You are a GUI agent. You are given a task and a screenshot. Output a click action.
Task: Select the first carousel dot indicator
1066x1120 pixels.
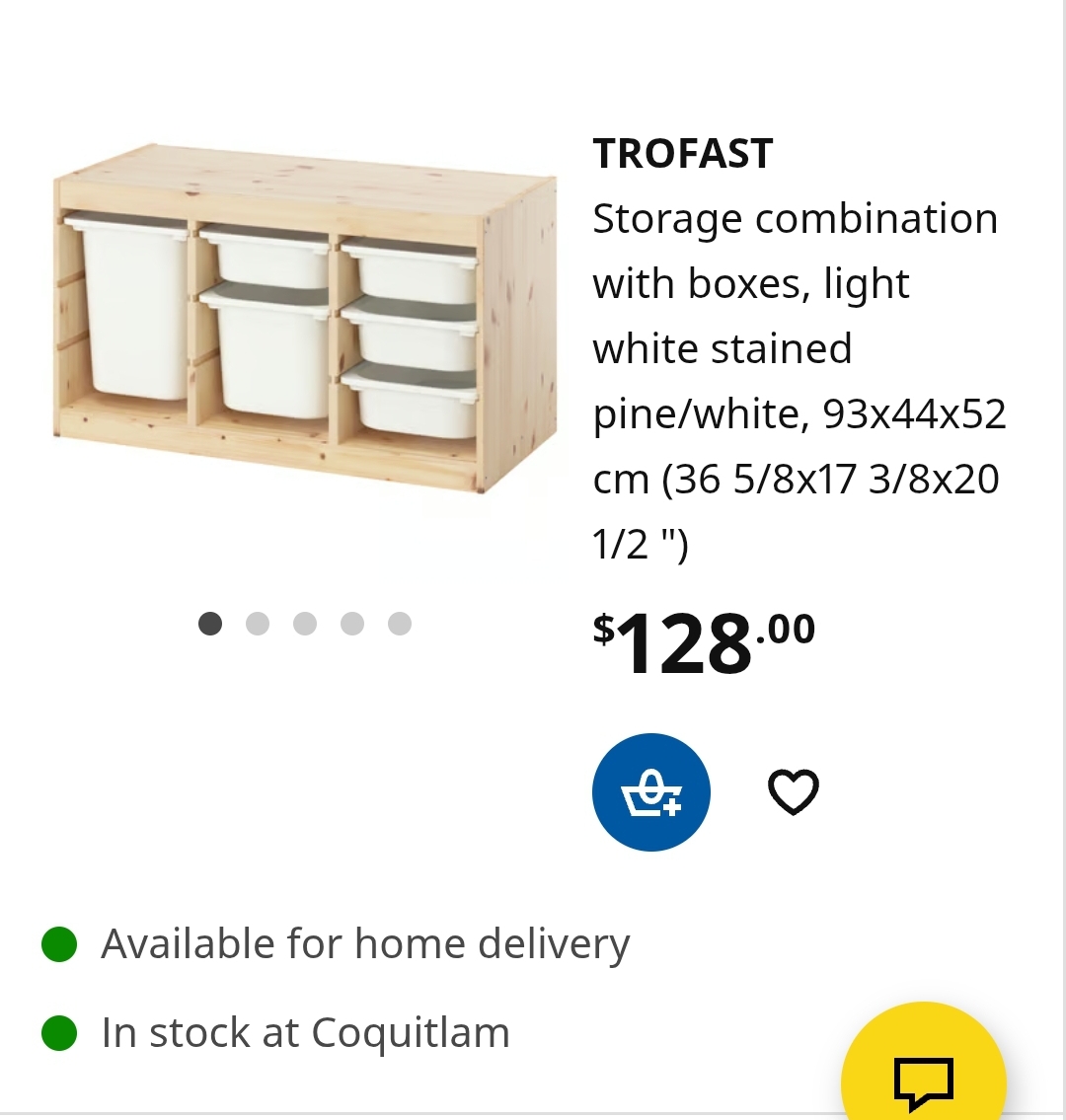[x=210, y=624]
